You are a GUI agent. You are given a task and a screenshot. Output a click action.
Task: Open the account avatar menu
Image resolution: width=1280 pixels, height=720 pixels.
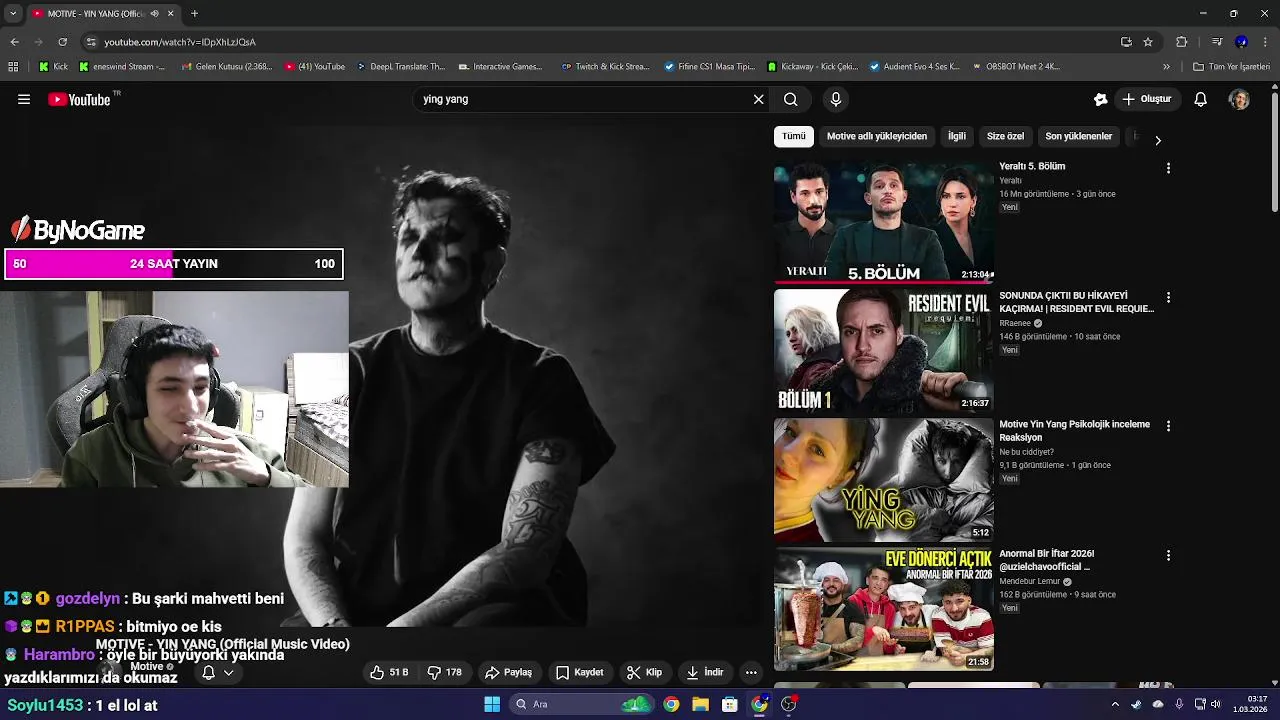(1239, 99)
